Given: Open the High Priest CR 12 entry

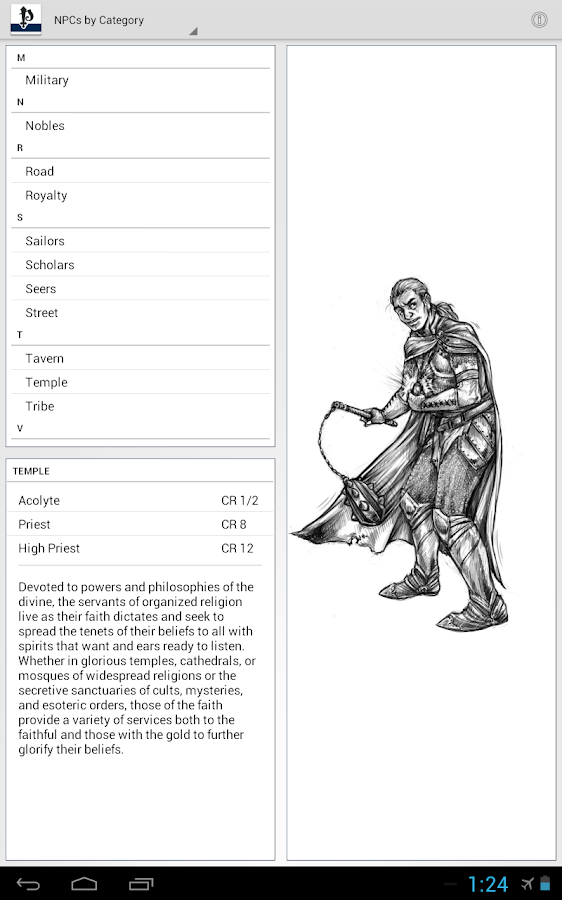Looking at the screenshot, I should click(138, 548).
